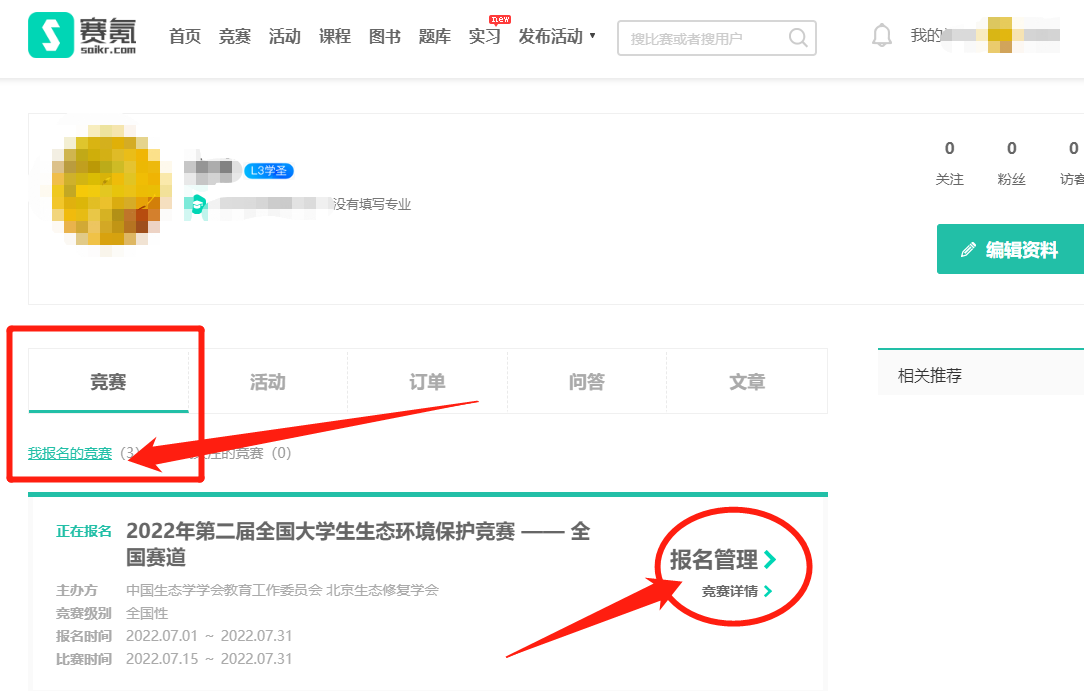This screenshot has height=691, width=1084.
Task: Switch to the 订单 tab
Action: click(427, 382)
